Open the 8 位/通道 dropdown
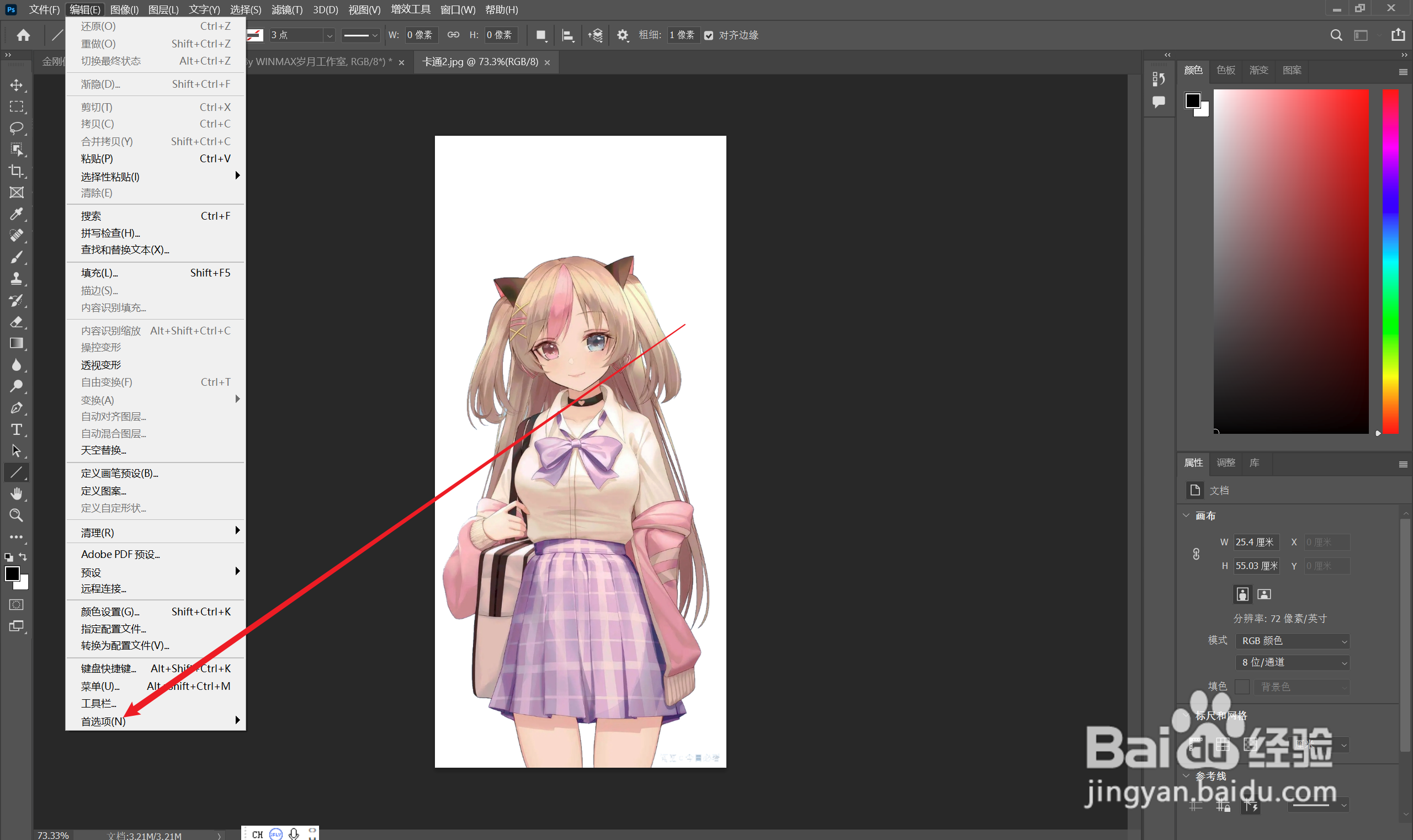 click(1293, 662)
